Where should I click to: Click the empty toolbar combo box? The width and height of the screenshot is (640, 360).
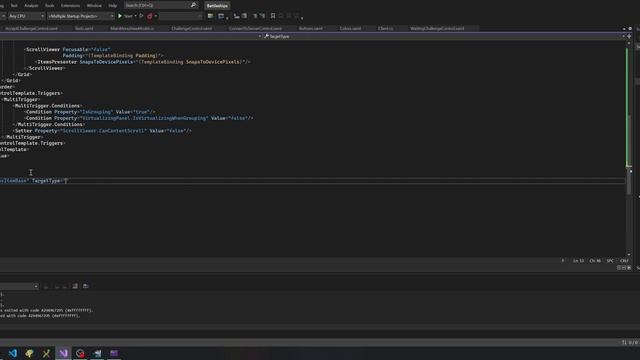click(x=180, y=16)
